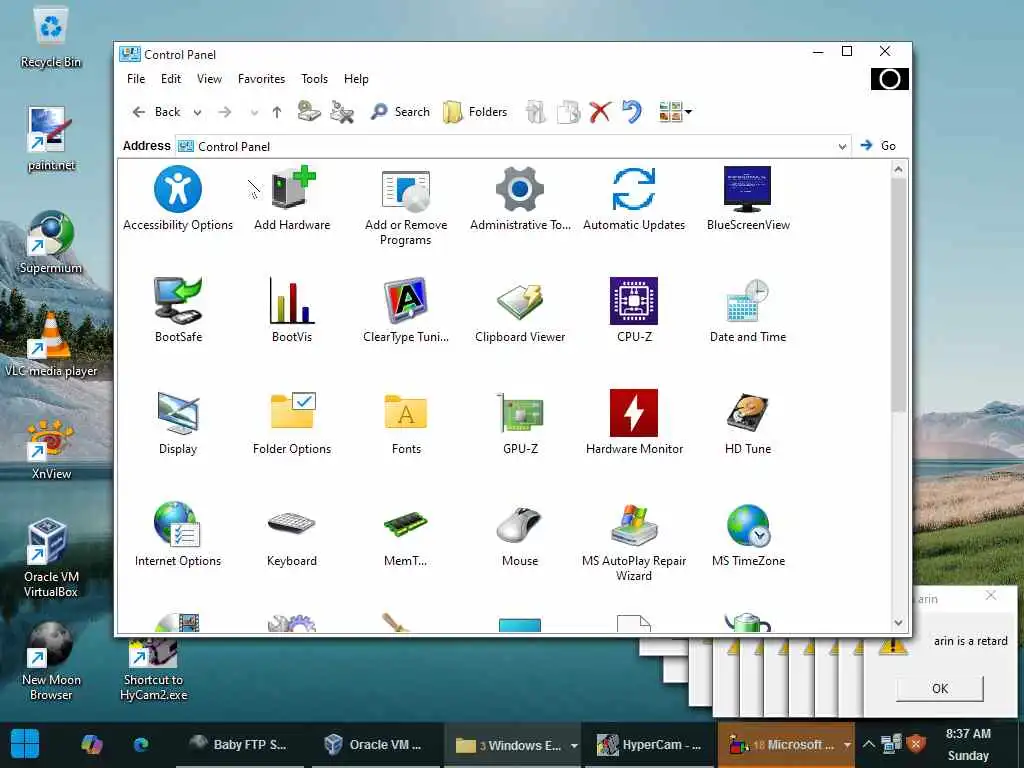1024x768 pixels.
Task: Open the View menu
Action: [x=210, y=78]
